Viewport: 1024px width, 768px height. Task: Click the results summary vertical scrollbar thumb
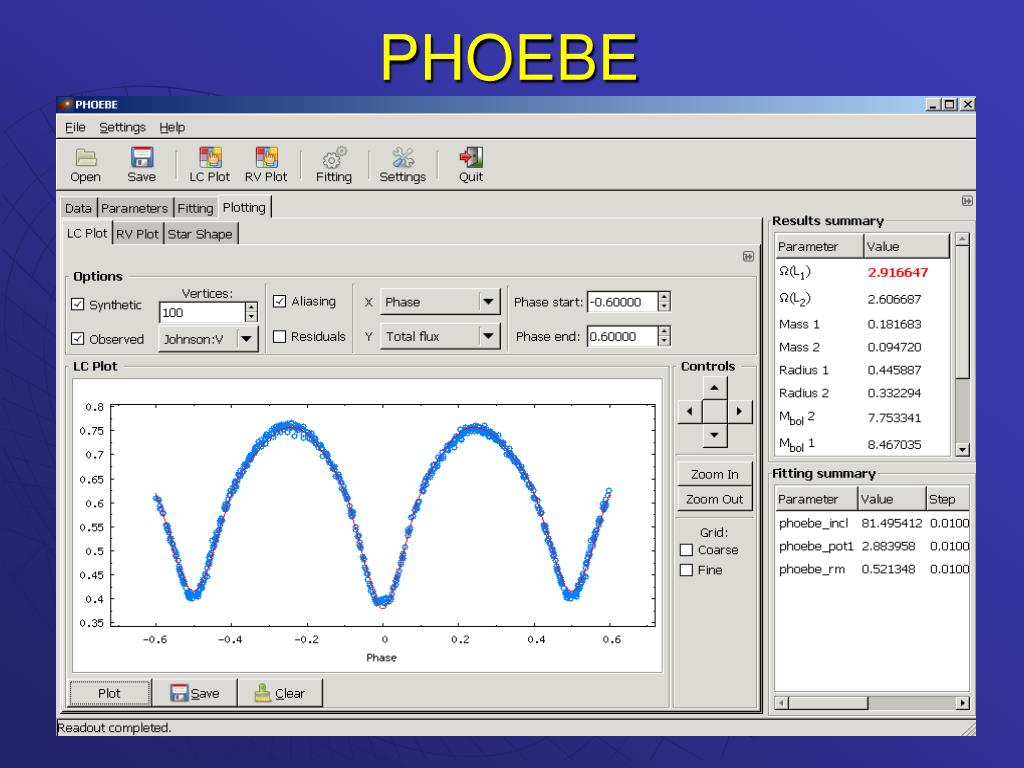(961, 312)
